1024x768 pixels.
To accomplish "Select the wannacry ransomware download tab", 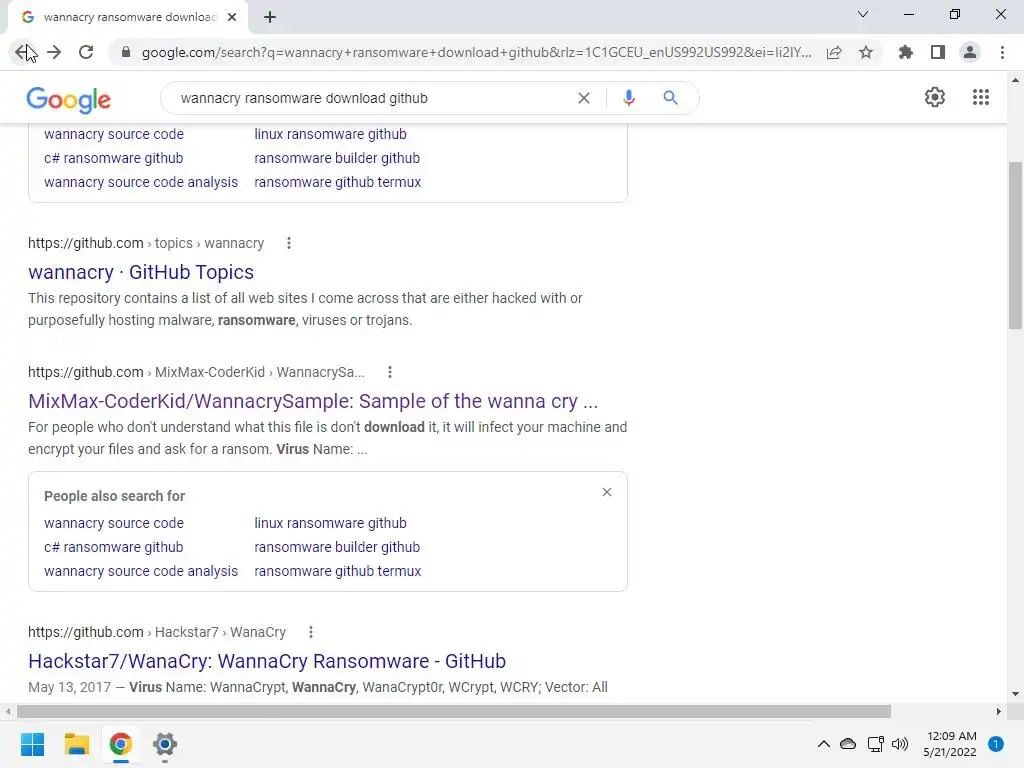I will 129,17.
